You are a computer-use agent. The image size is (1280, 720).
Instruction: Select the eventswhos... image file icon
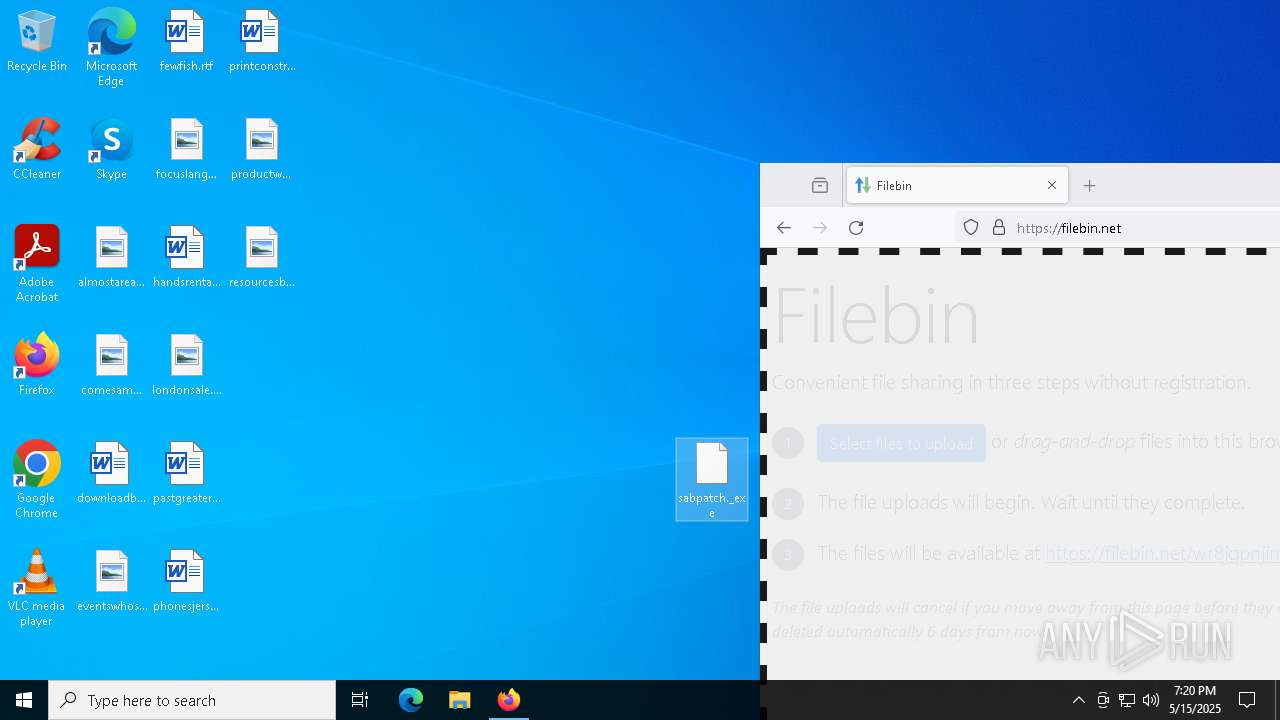click(111, 582)
